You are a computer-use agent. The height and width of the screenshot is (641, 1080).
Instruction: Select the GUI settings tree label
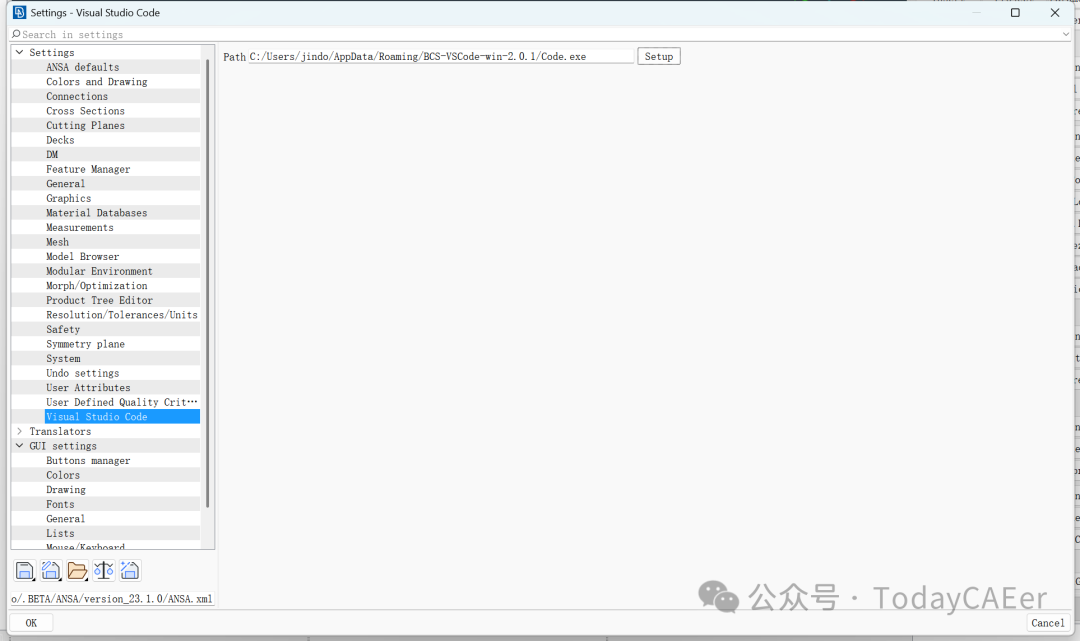[x=63, y=446]
